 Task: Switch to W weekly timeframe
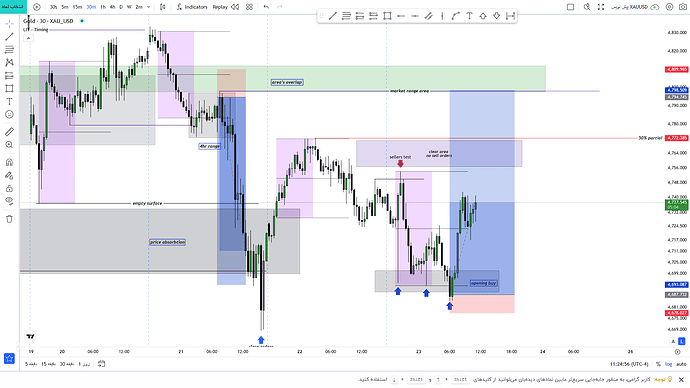(x=129, y=7)
